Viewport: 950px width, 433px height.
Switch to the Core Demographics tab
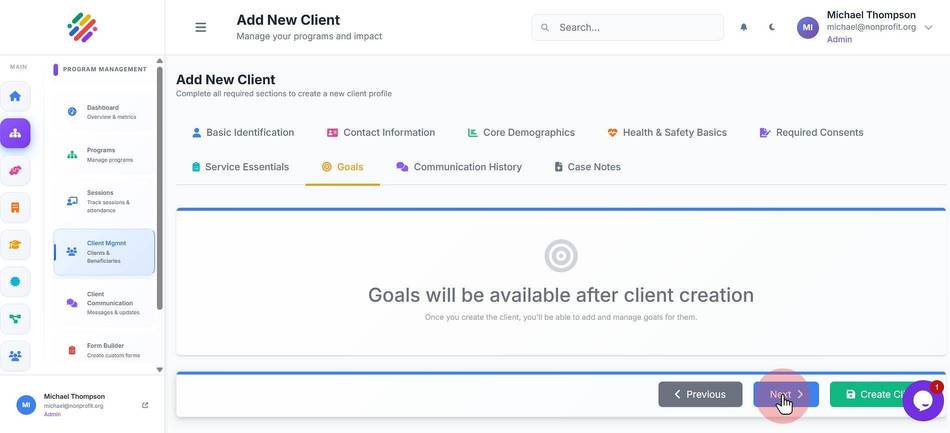[x=520, y=133]
